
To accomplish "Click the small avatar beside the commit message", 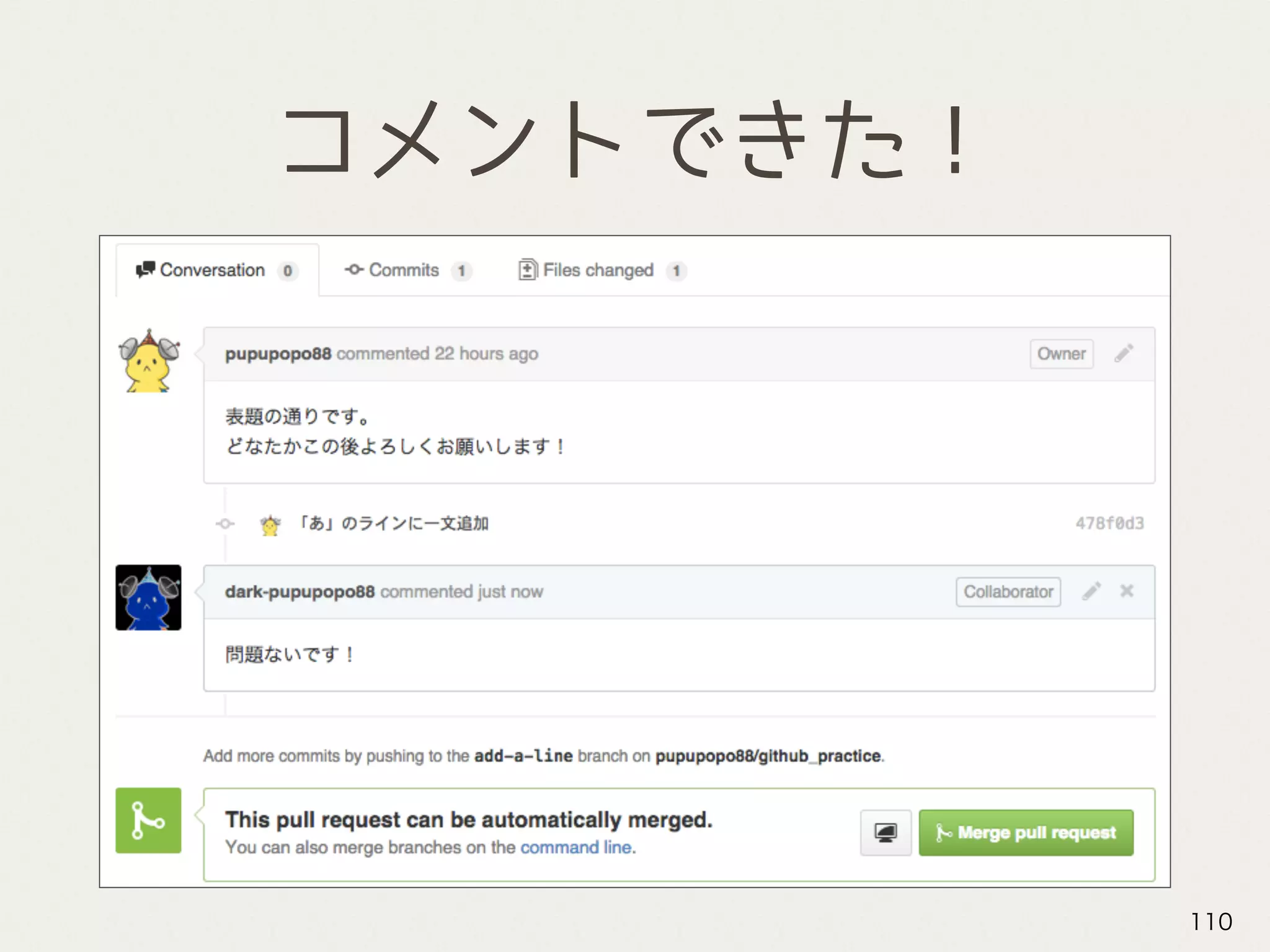I will pyautogui.click(x=270, y=525).
